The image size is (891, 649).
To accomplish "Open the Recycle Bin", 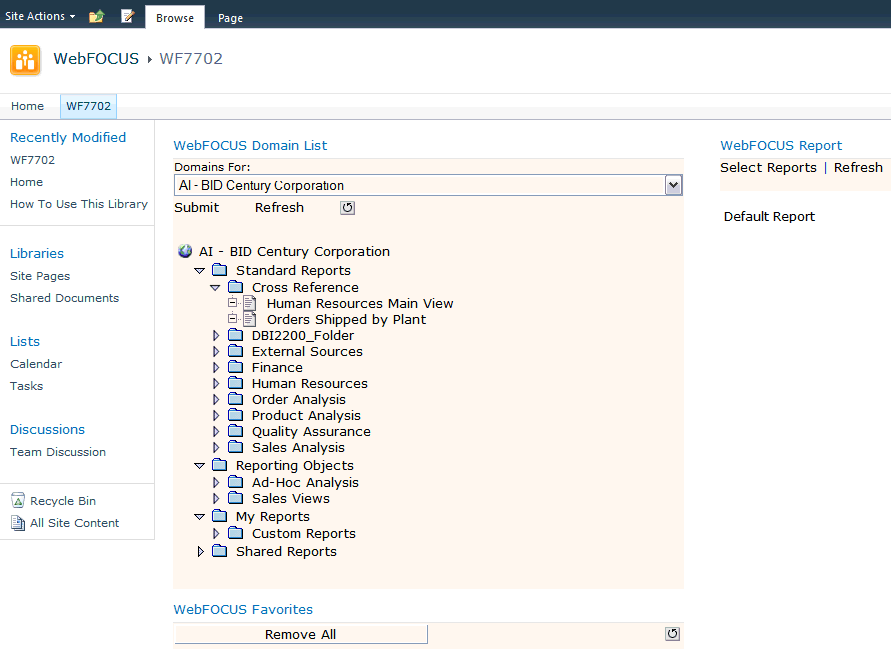I will pos(62,501).
